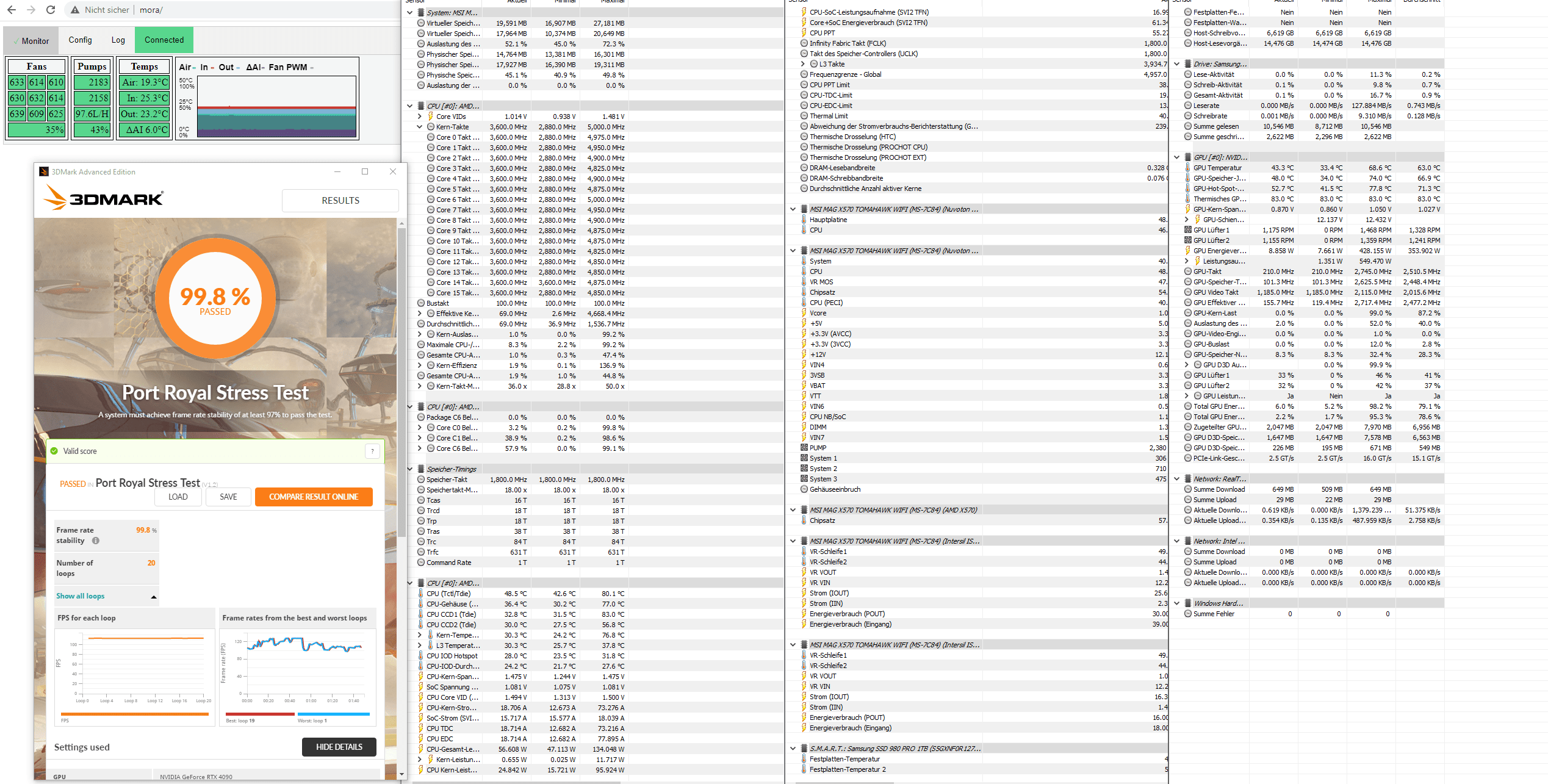Click the CPU PPT lightning icon
Screen dimensions: 1548x784
804,33
